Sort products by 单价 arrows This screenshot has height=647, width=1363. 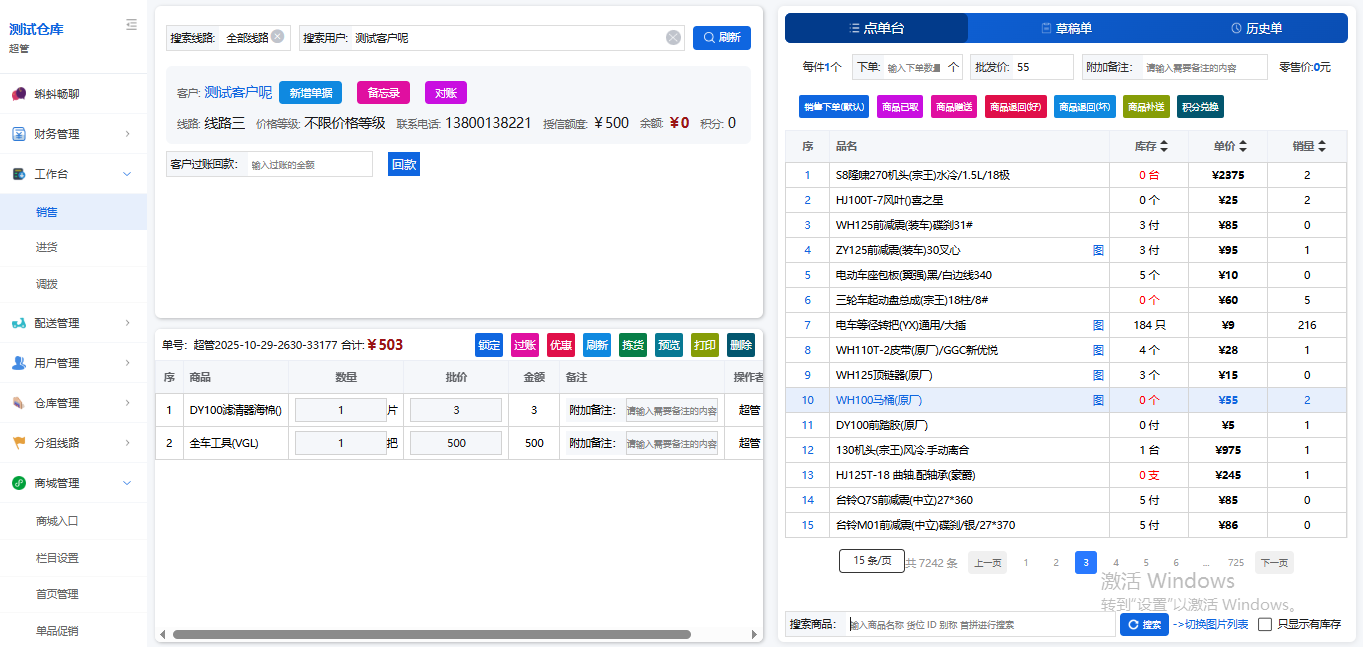pos(1243,146)
